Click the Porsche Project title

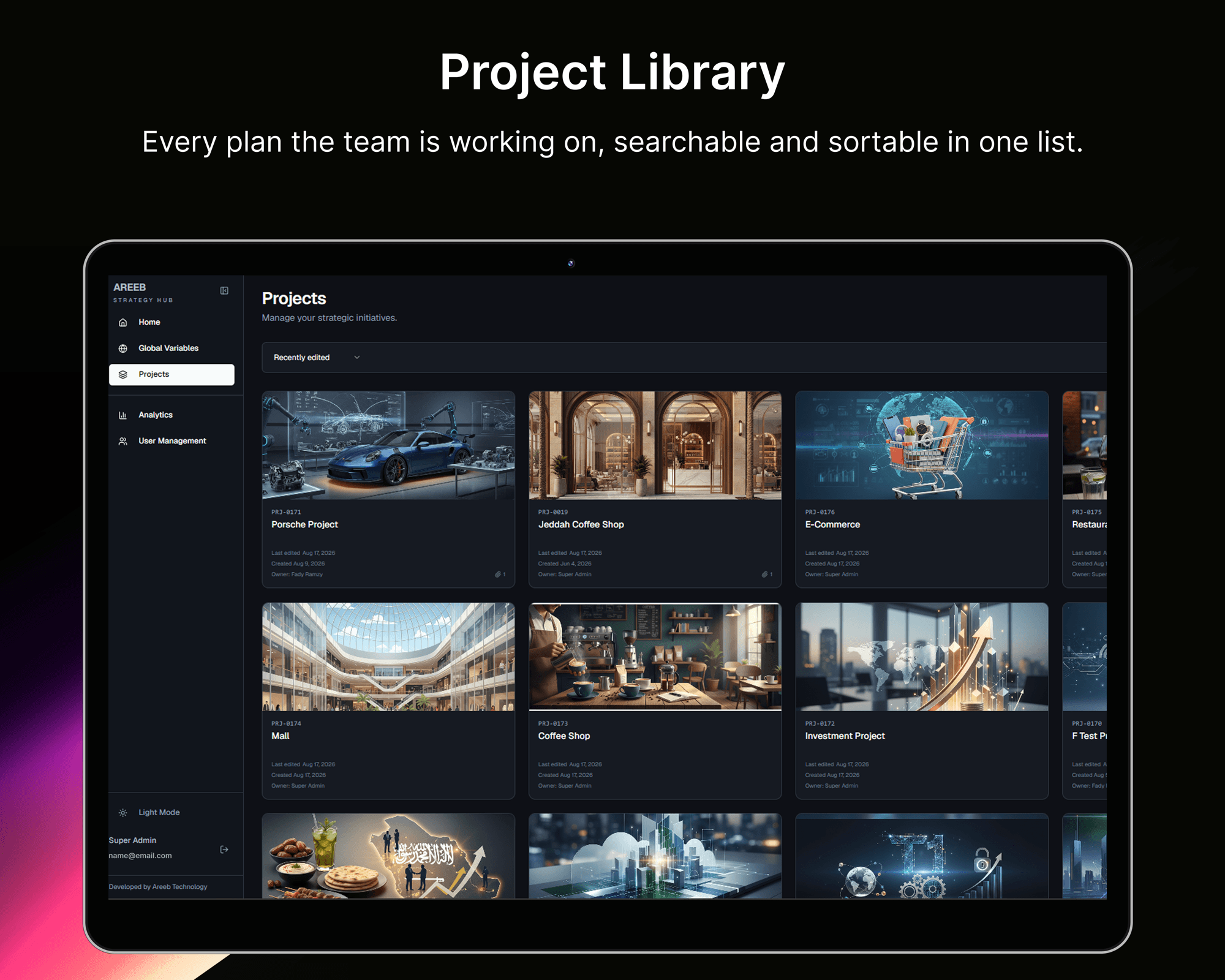(304, 524)
